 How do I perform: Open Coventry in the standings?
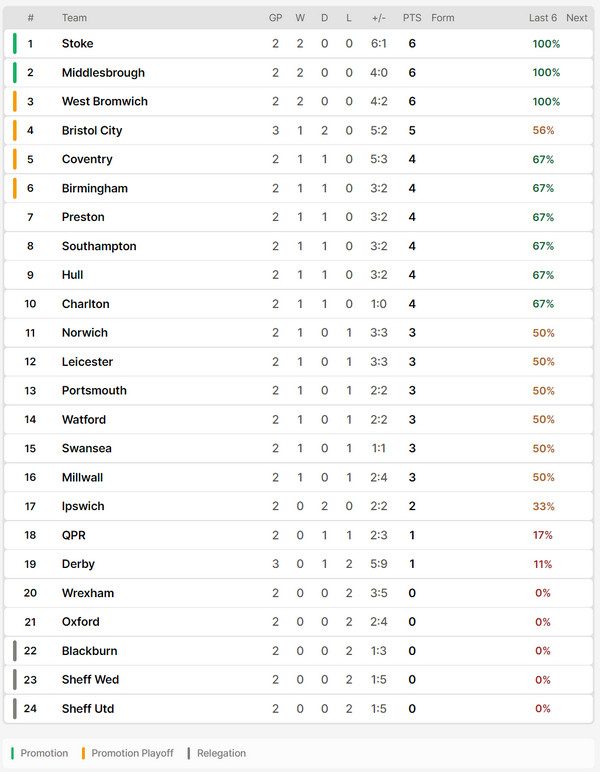tap(87, 159)
